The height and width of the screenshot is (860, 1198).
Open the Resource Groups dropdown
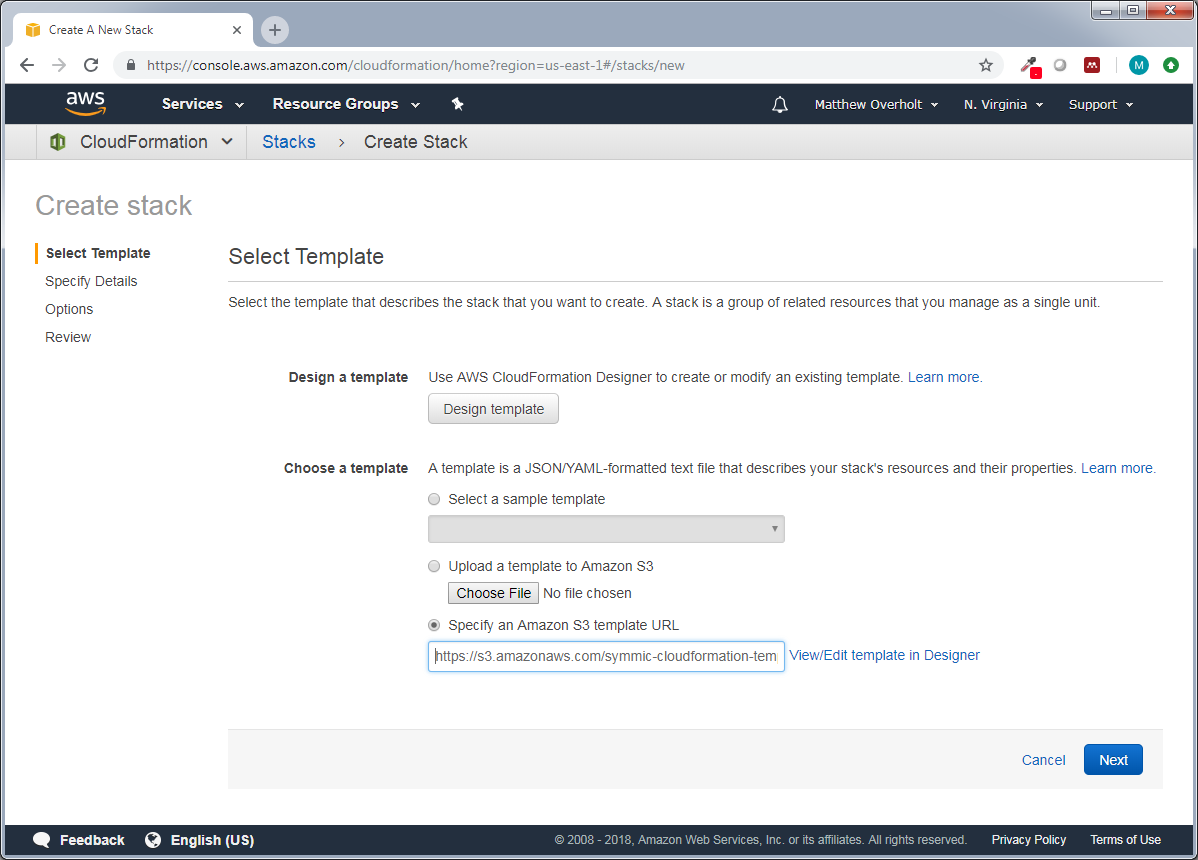(346, 104)
